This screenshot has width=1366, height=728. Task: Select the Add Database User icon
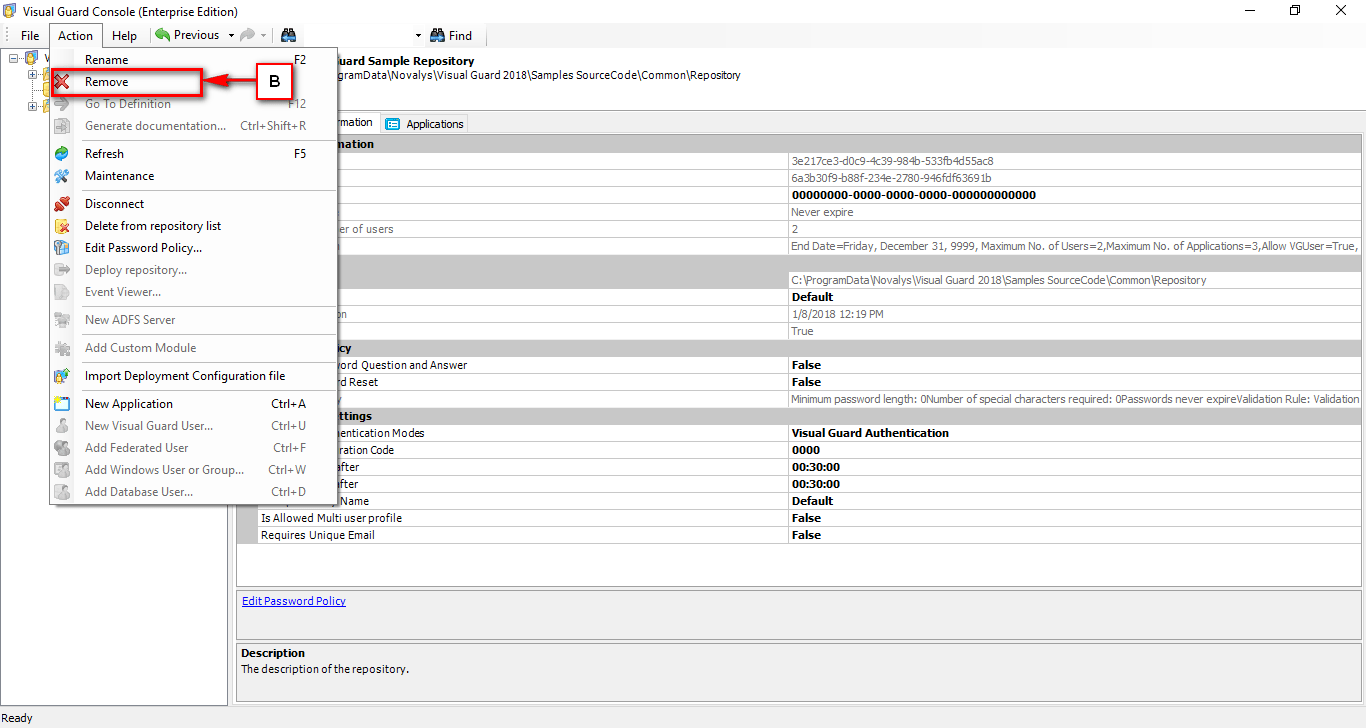(x=62, y=491)
